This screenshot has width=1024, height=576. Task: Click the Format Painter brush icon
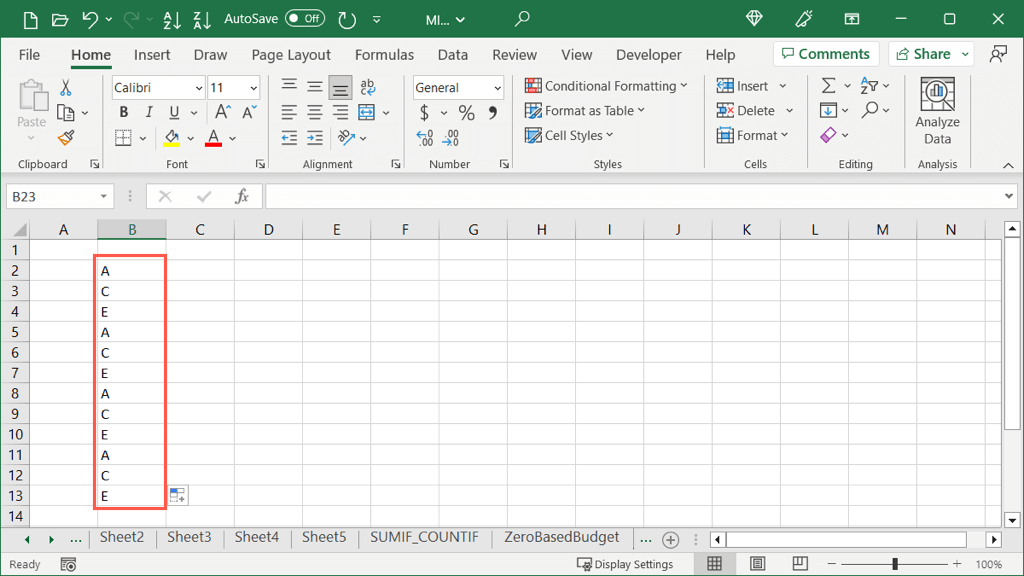click(x=66, y=138)
